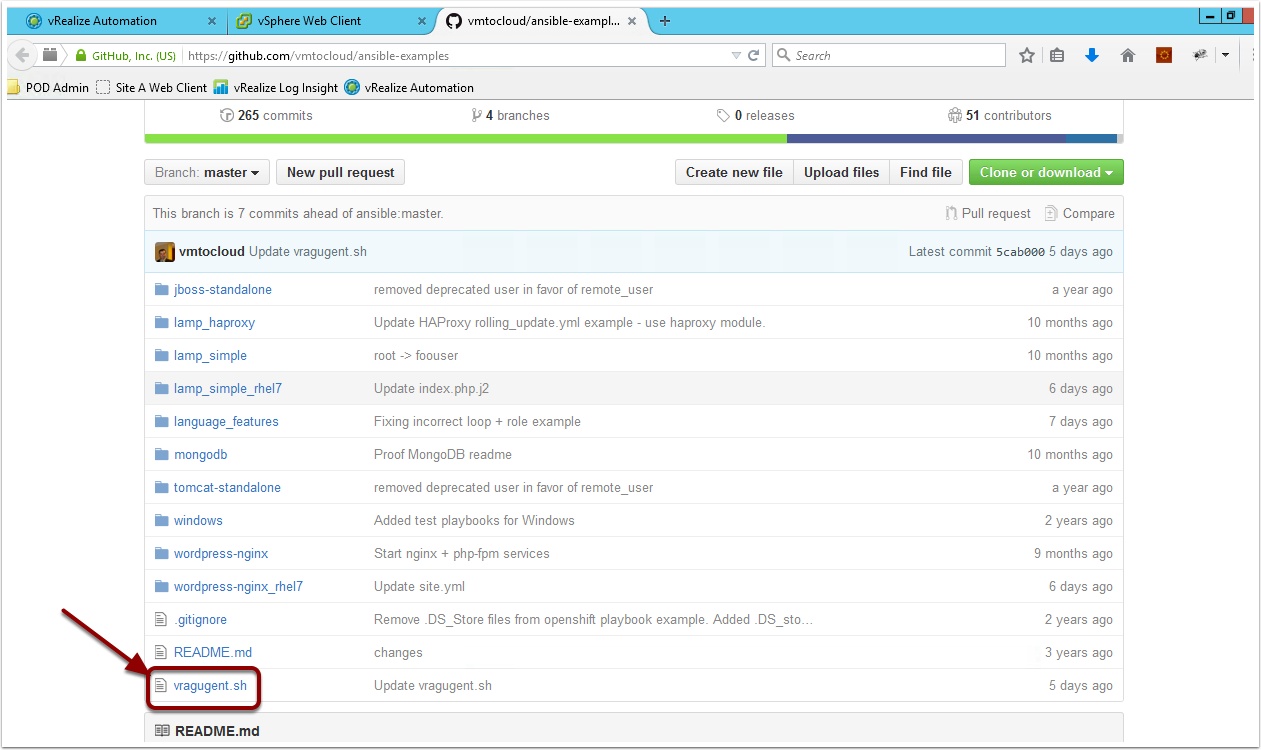
Task: Close the vRealize Automation tab
Action: (x=211, y=21)
